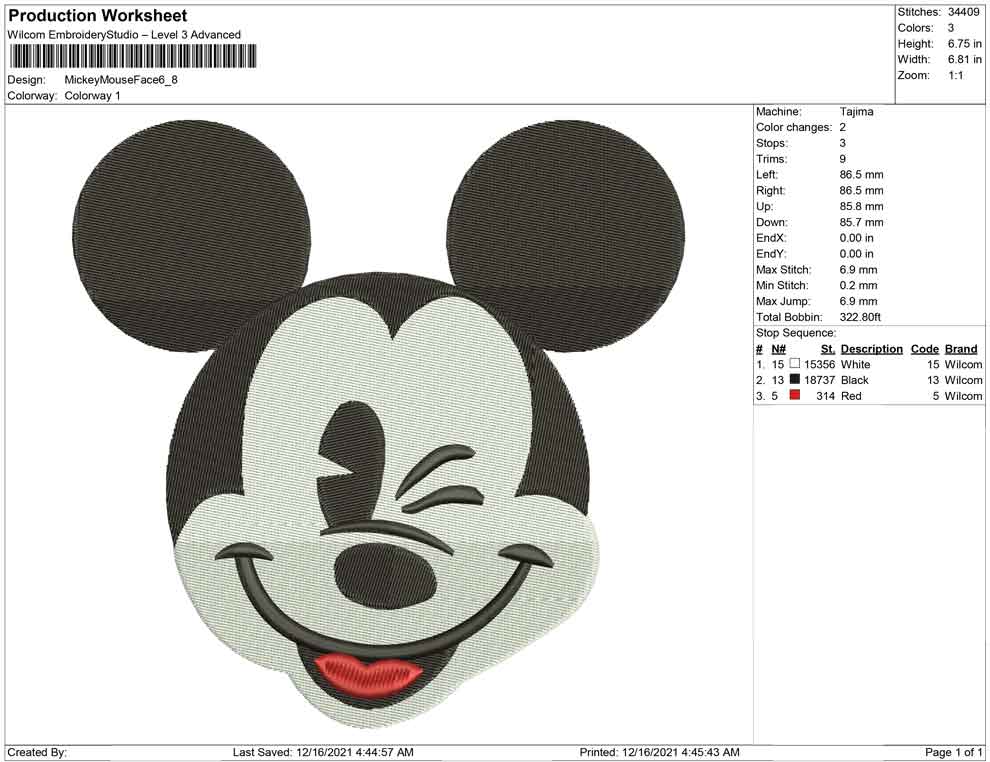Click the "Brand" column header
990x762 pixels.
(x=961, y=349)
